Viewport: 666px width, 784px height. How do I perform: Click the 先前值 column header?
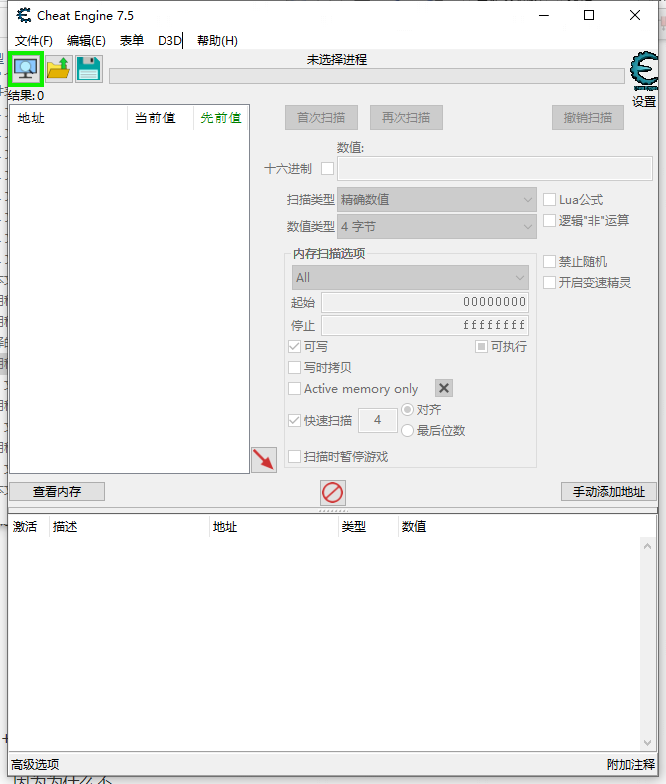point(220,118)
